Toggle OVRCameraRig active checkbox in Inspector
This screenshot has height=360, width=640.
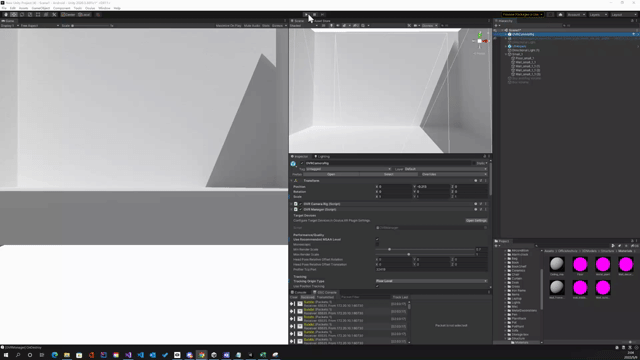pos(302,163)
